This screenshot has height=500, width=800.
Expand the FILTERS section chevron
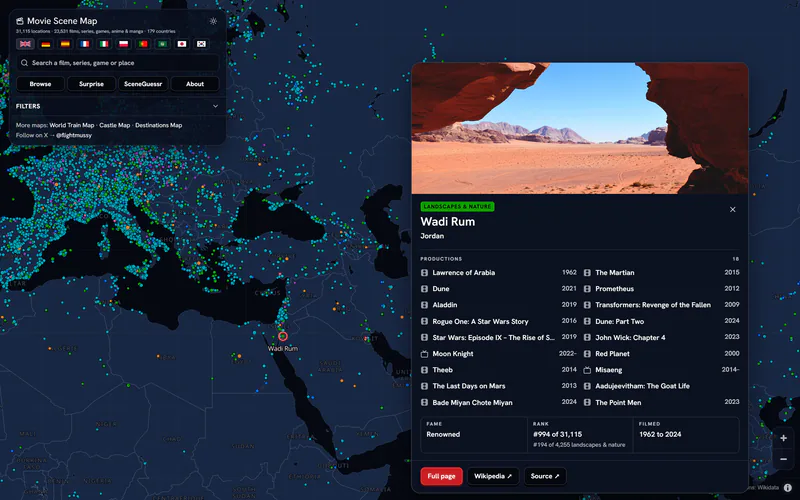pyautogui.click(x=215, y=106)
